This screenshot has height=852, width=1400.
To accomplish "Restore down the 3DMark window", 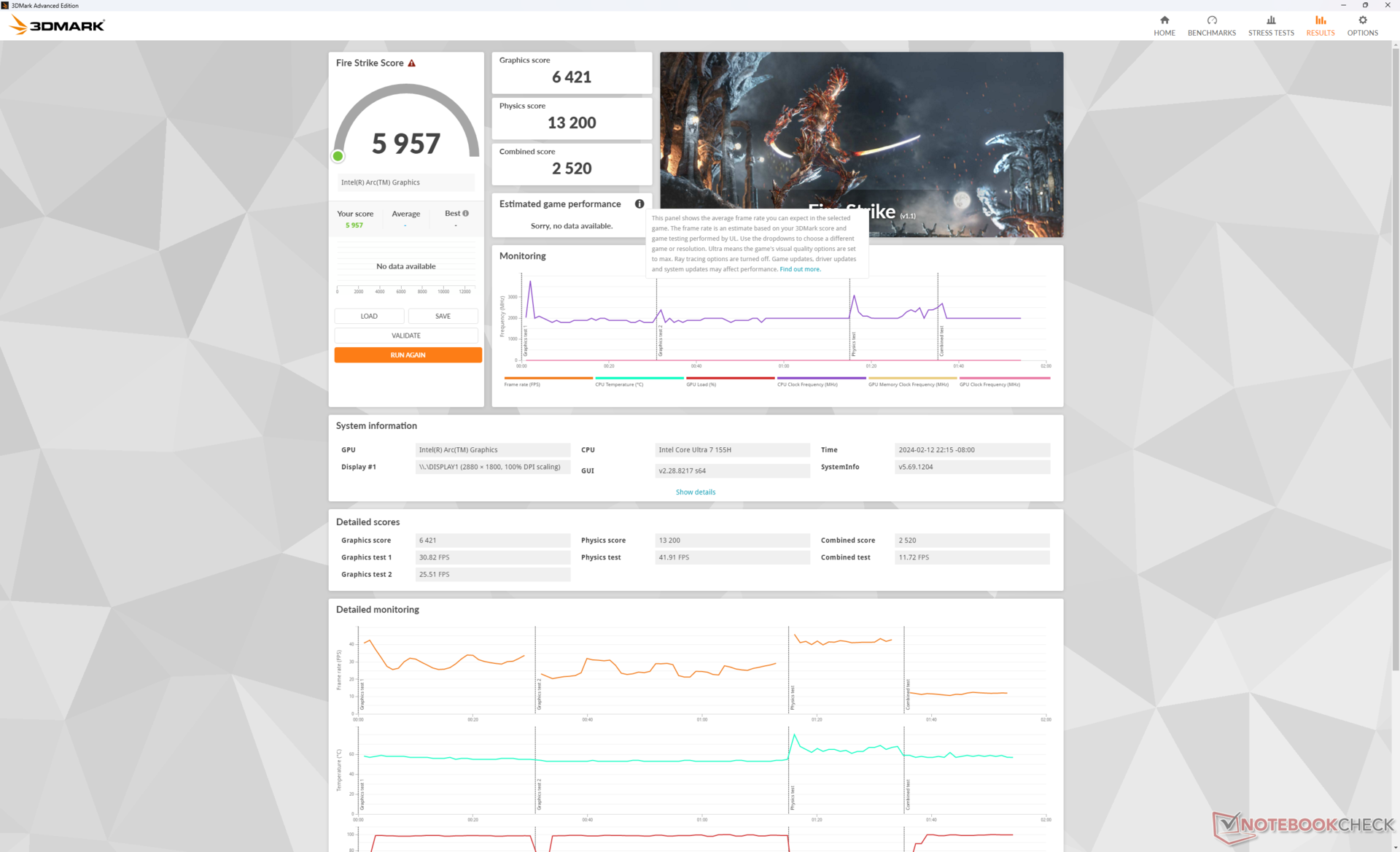I will tap(1365, 5).
